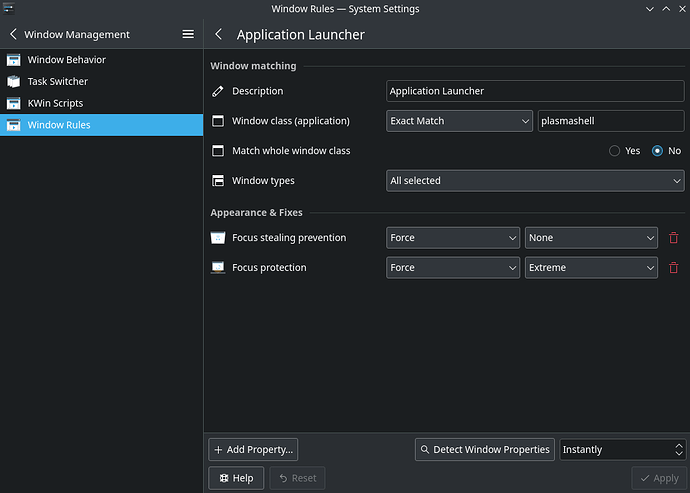Open the Exact Match dropdown
Viewport: 690px width, 493px height.
point(459,121)
